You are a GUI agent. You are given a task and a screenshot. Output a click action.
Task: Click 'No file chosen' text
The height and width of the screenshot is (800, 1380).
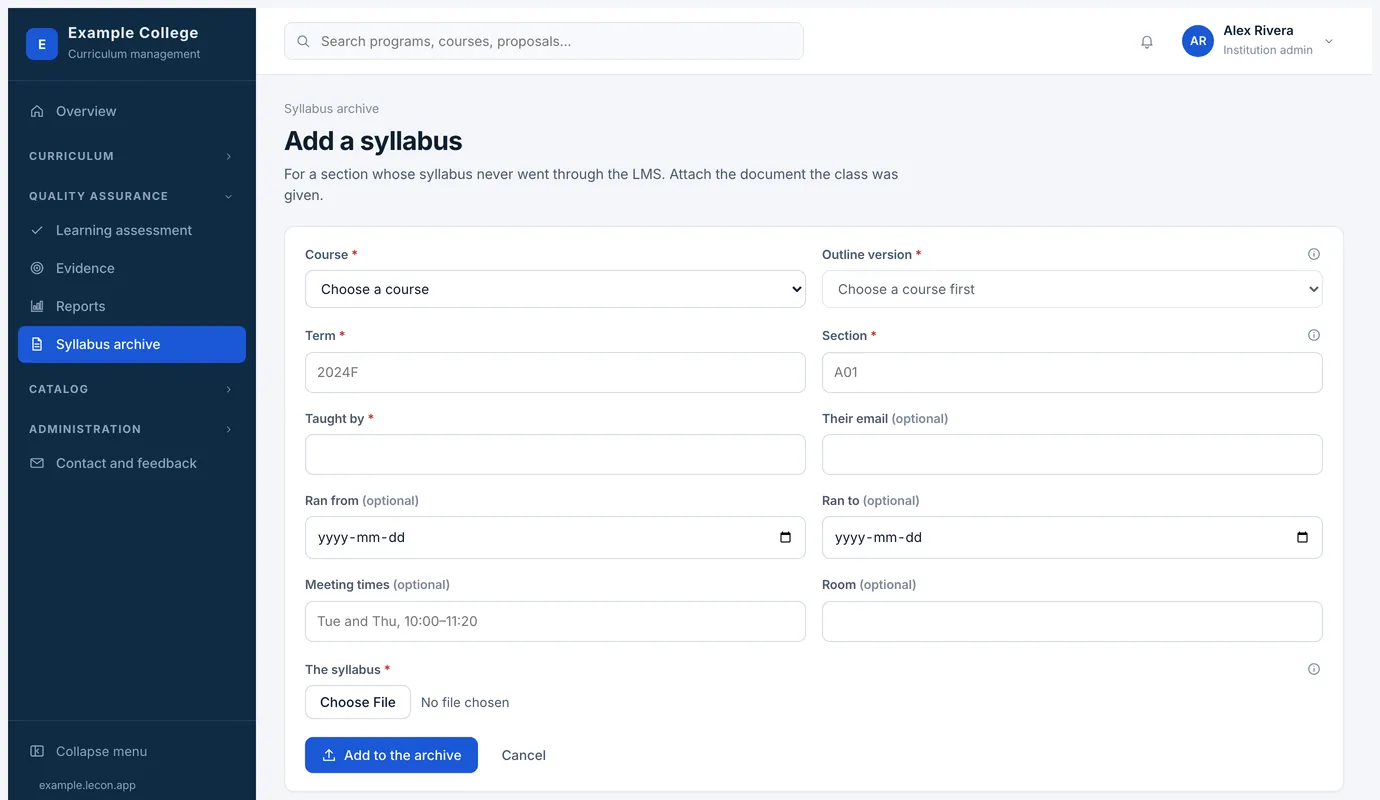point(465,702)
